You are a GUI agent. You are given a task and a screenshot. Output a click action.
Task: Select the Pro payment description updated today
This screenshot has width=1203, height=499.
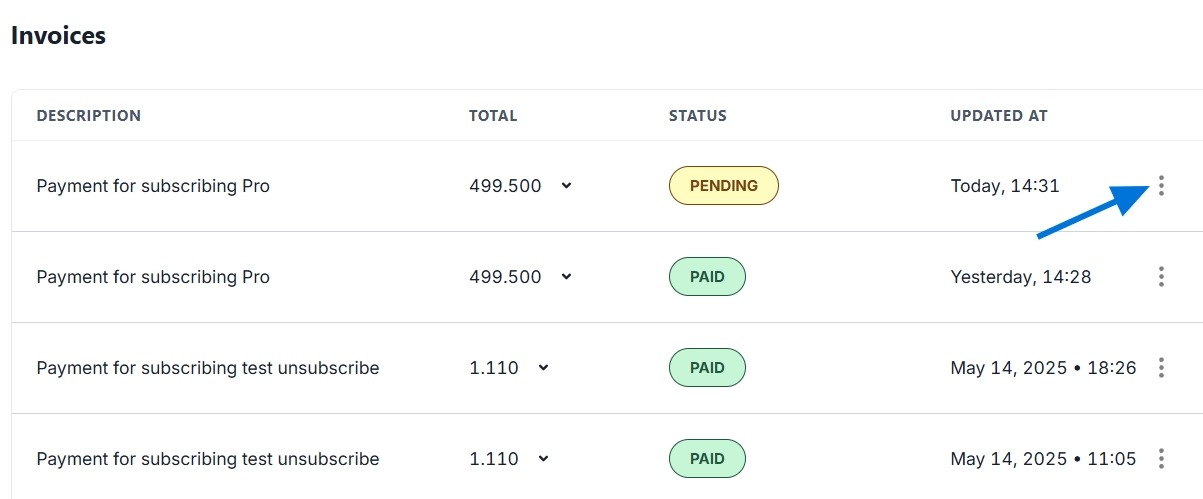[153, 186]
